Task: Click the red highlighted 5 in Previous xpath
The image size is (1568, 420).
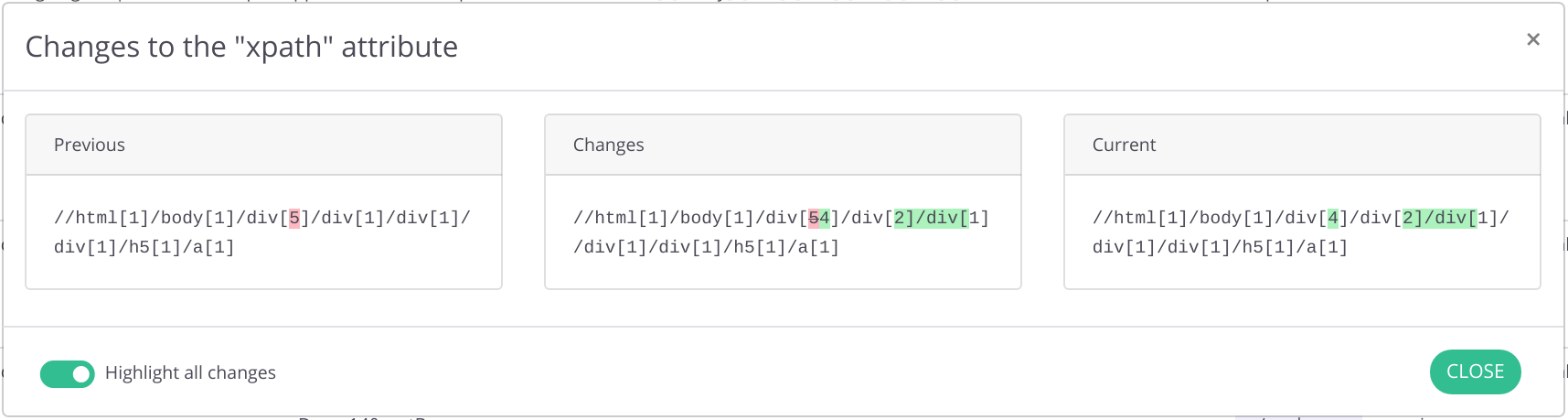Action: [294, 218]
